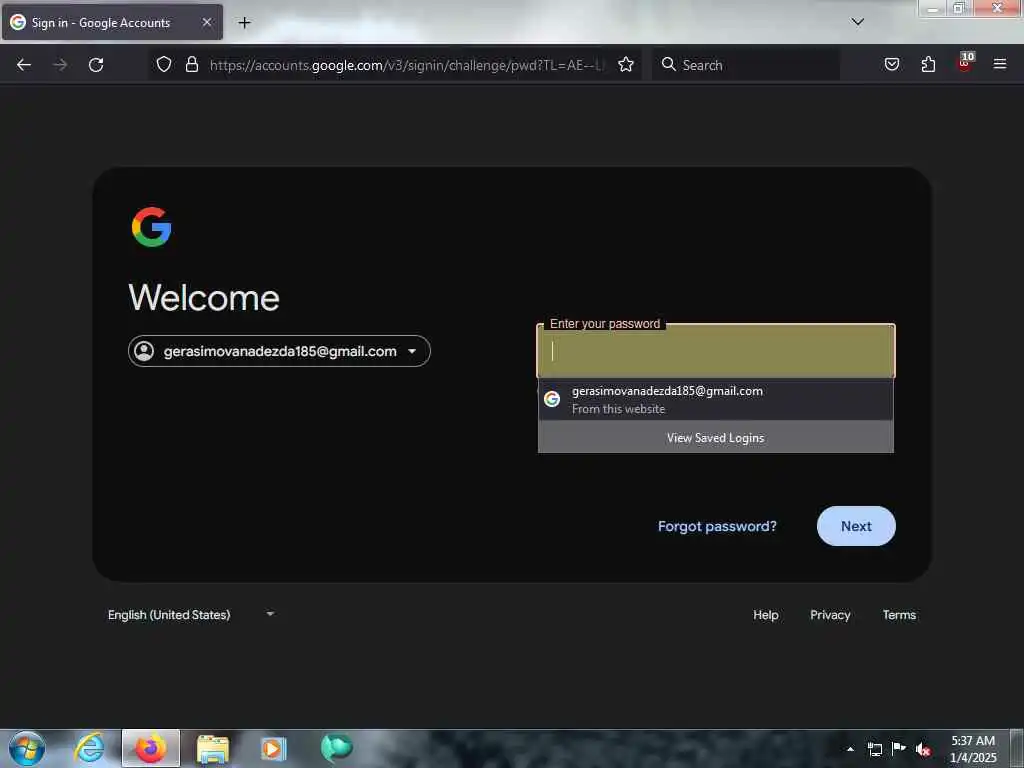Focus the browser Search box
Viewport: 1024px width, 768px height.
click(746, 65)
